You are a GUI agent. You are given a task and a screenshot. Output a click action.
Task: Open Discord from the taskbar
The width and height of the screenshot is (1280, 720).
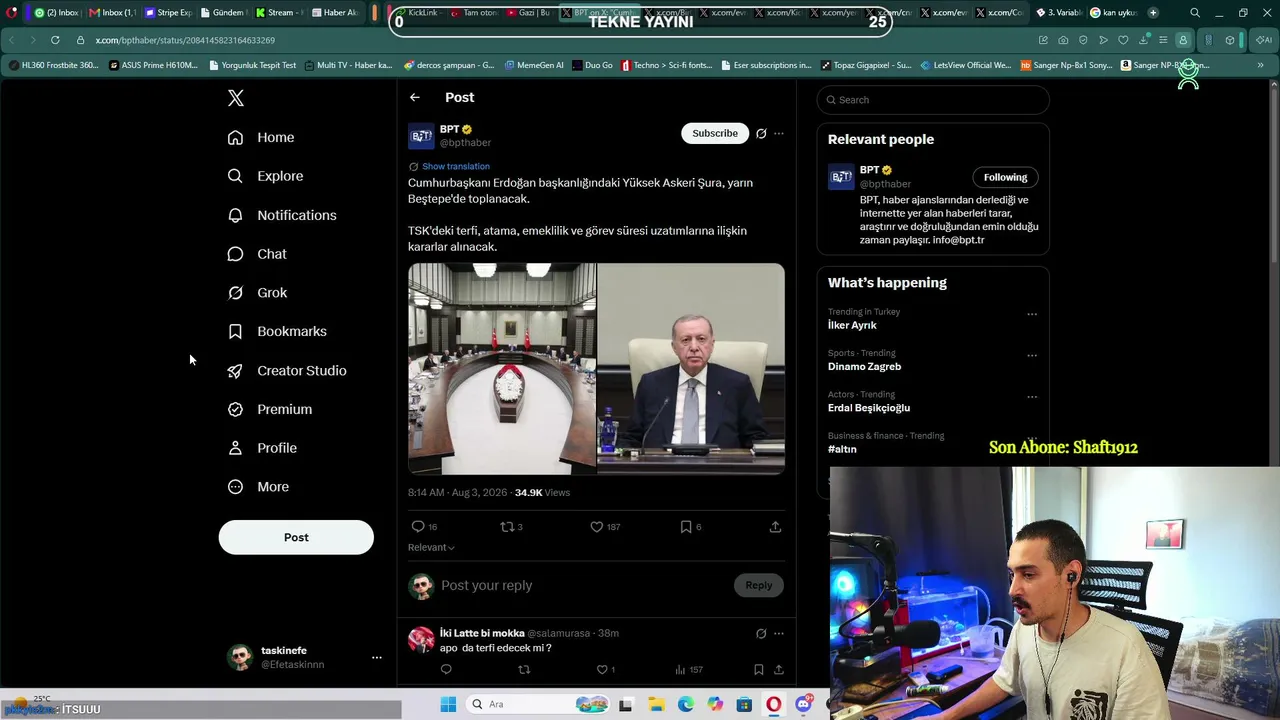click(x=803, y=704)
